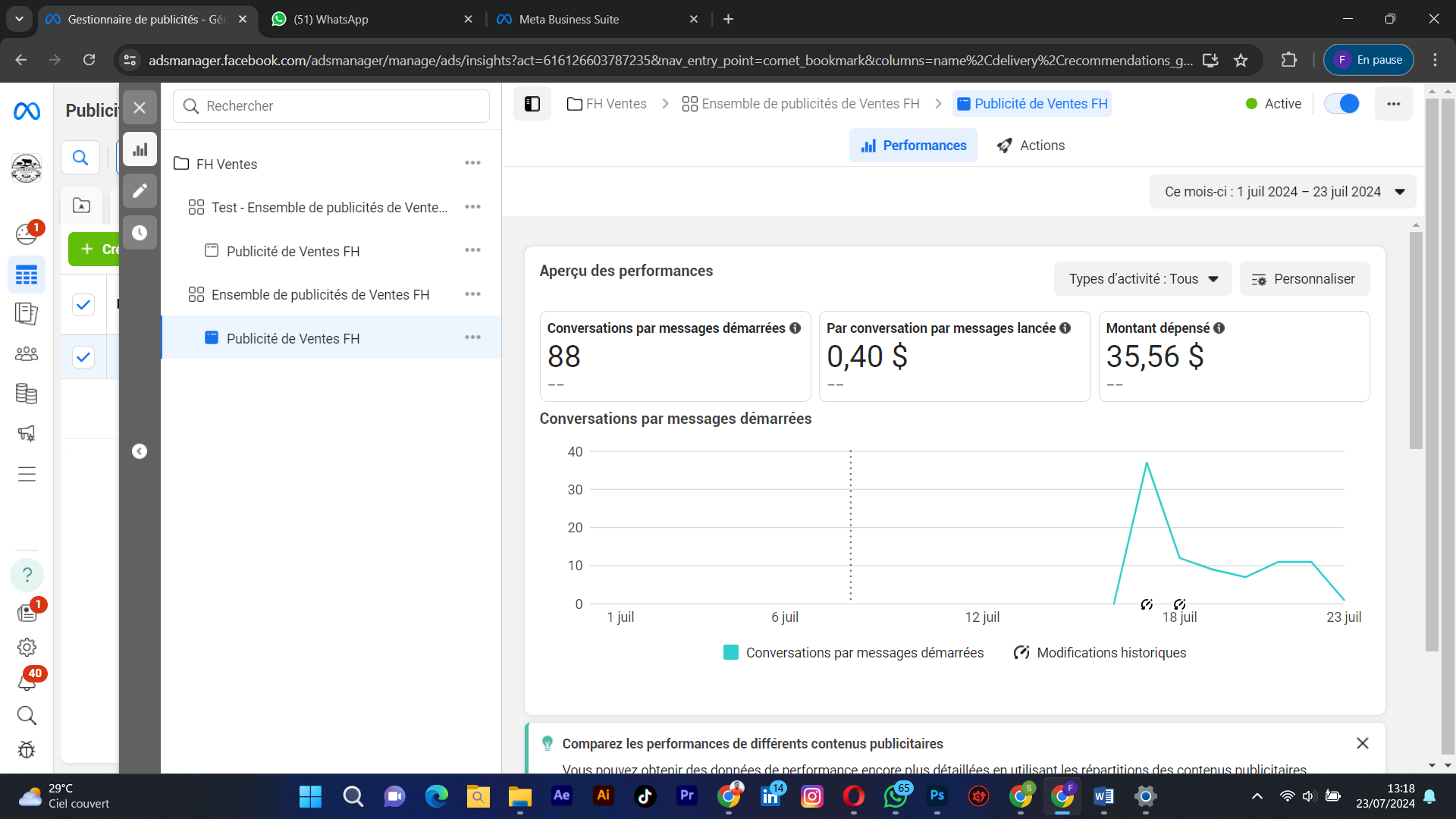Open TikTok from the taskbar
The image size is (1456, 819).
tap(645, 796)
